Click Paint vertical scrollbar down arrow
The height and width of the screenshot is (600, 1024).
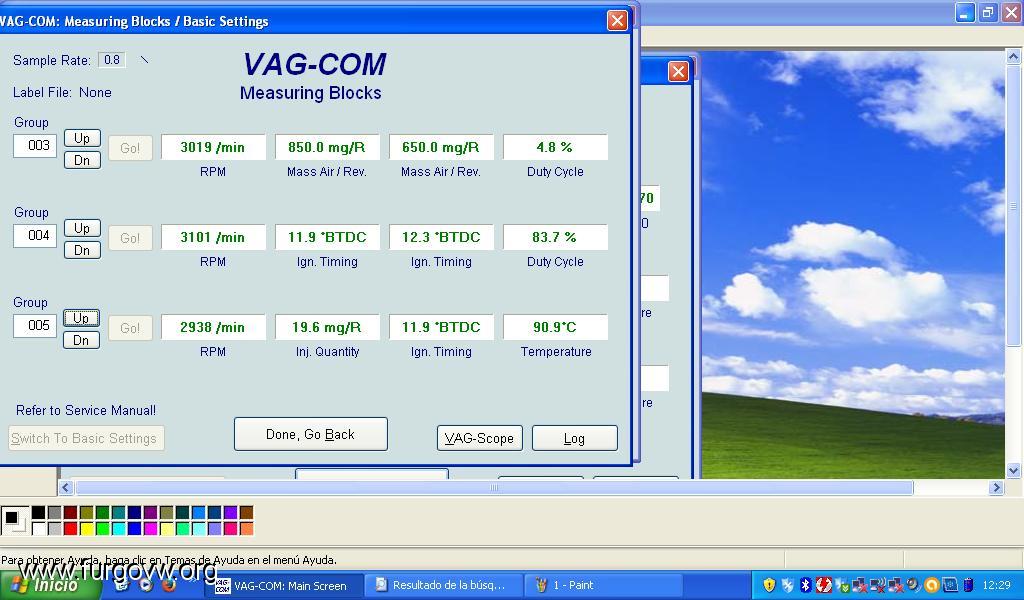tap(1014, 470)
